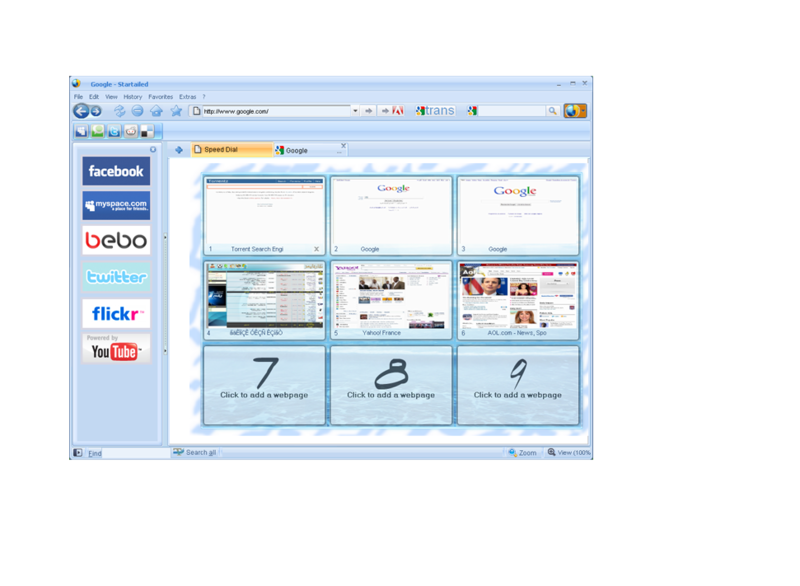Open the trans translation tool
This screenshot has width=800, height=586.
[x=436, y=111]
